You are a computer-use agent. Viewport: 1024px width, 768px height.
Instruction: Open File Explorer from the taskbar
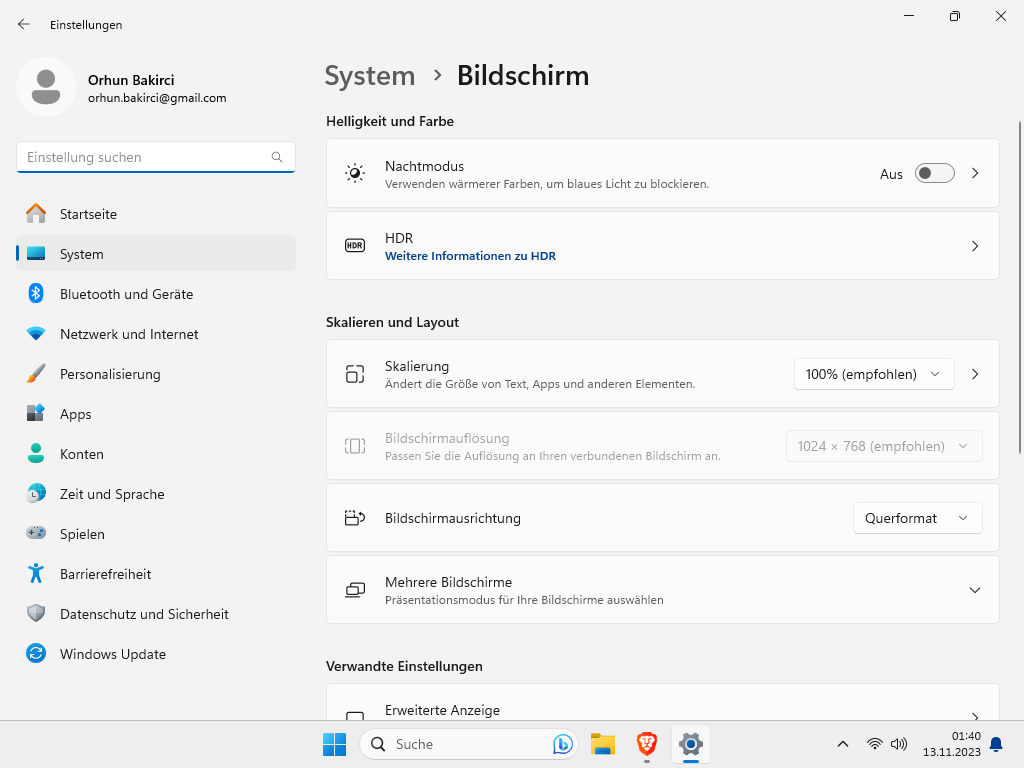tap(602, 744)
